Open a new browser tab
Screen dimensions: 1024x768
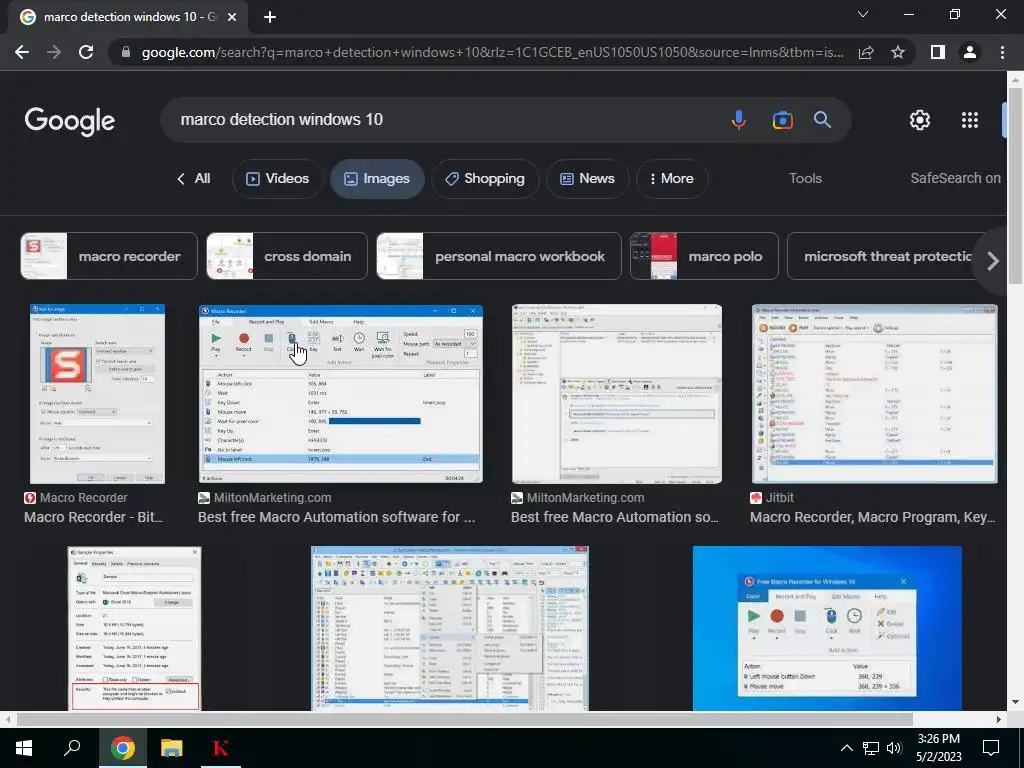point(270,17)
